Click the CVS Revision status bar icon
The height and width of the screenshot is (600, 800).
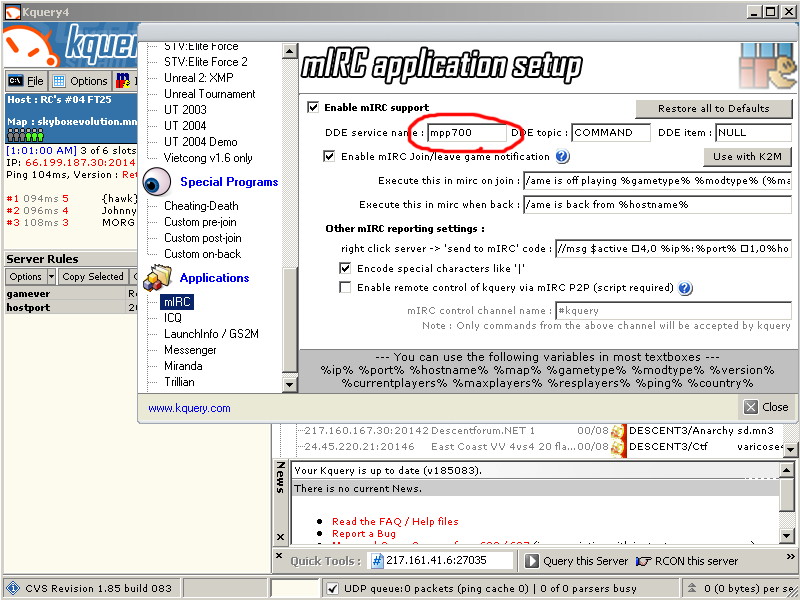point(13,588)
